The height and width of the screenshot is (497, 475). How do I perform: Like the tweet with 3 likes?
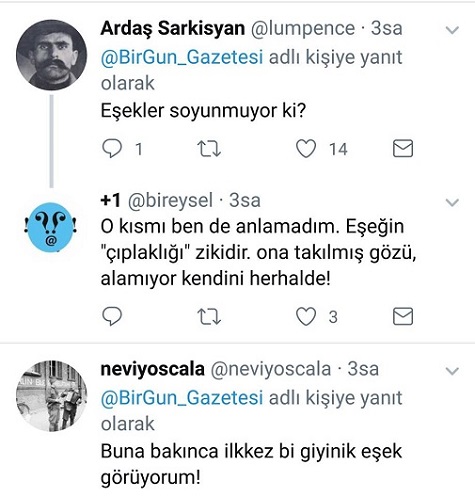[x=306, y=316]
